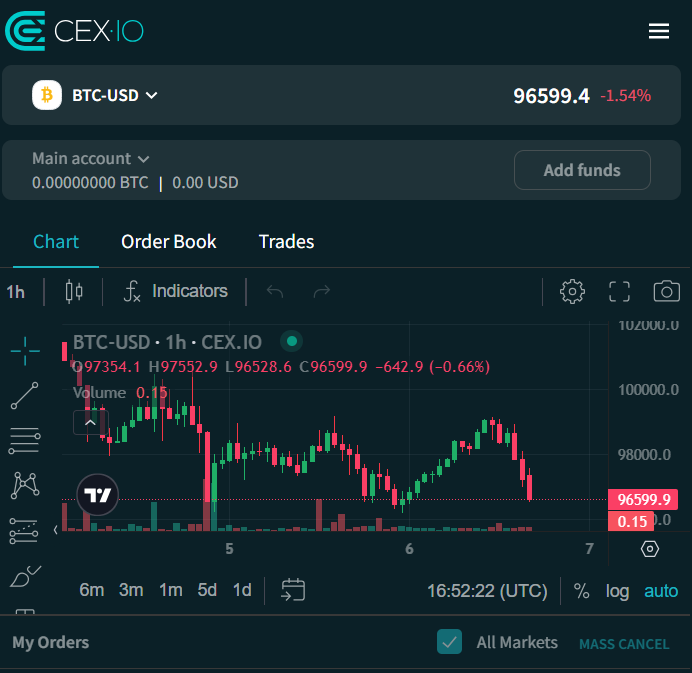The width and height of the screenshot is (692, 673).
Task: Click the Add funds button
Action: pyautogui.click(x=582, y=170)
